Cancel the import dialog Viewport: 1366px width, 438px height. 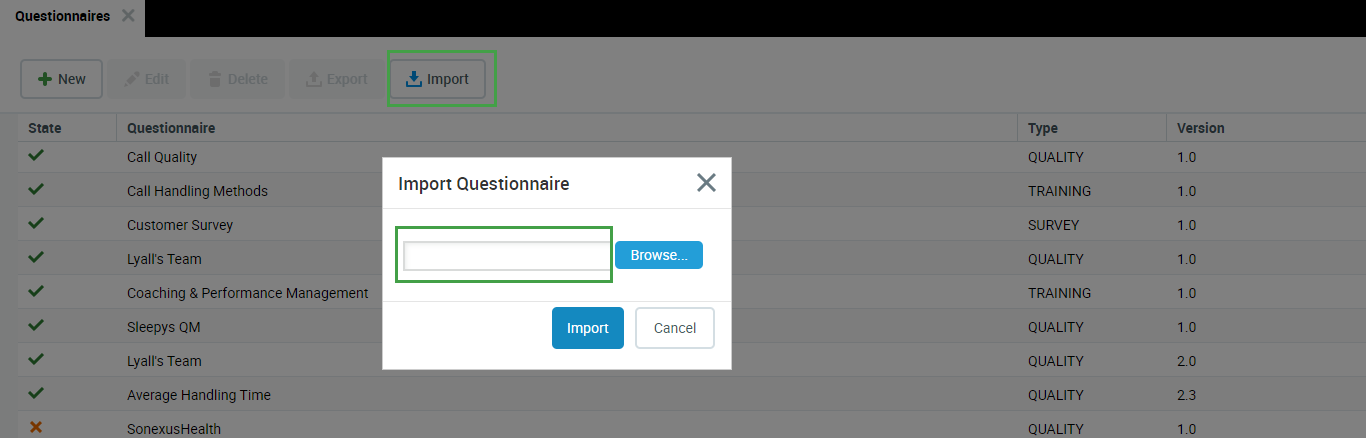tap(674, 328)
